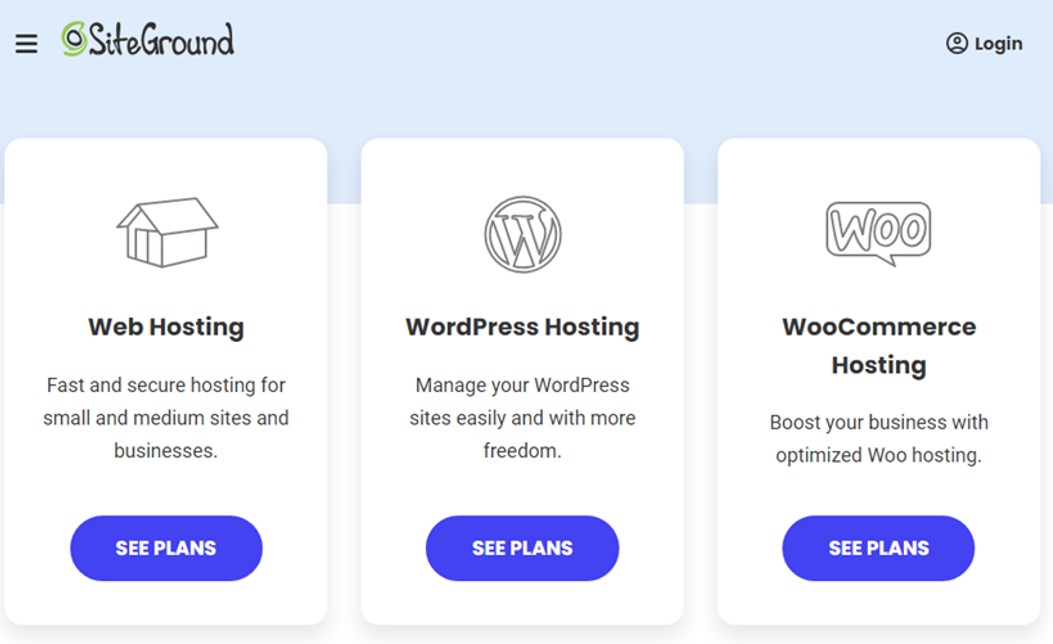
Task: Click the SiteGround wordmark text
Action: (161, 40)
